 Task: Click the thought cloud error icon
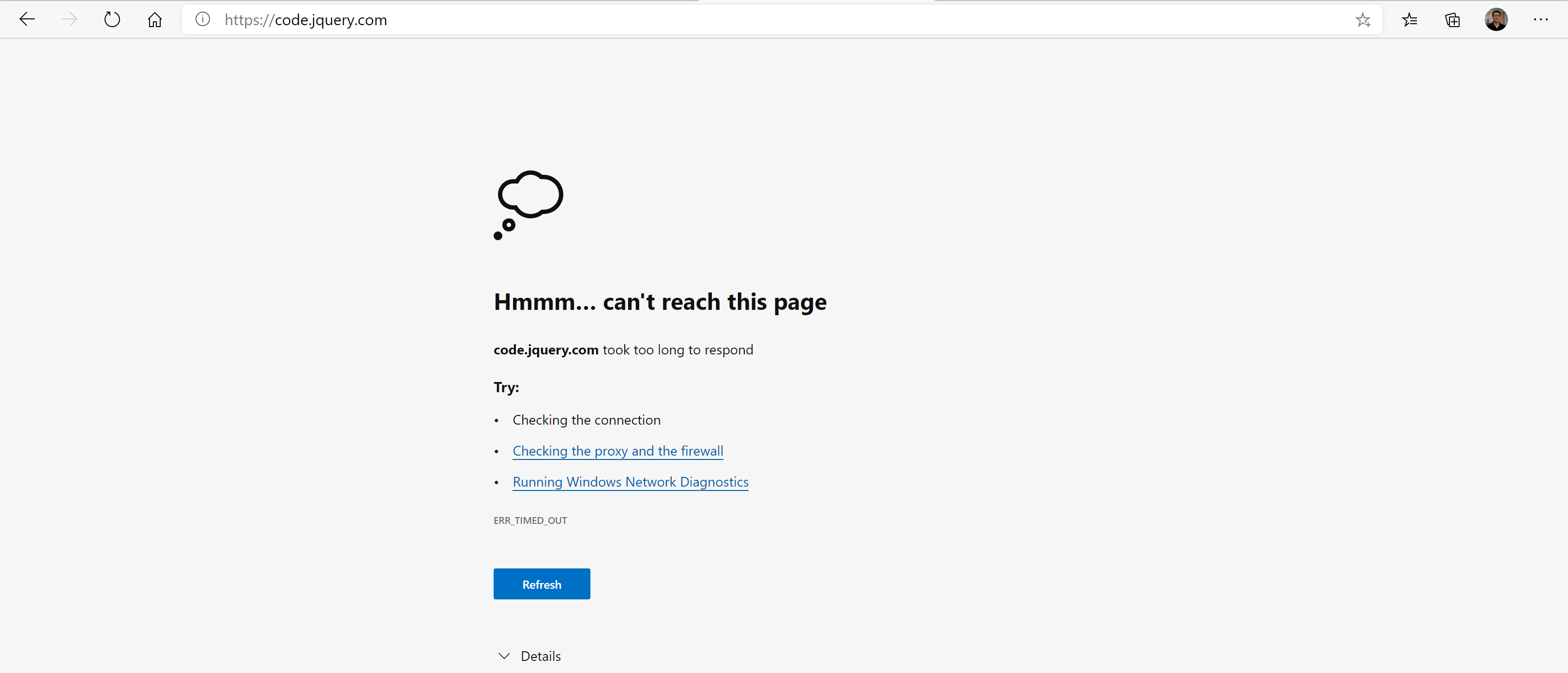[x=528, y=204]
